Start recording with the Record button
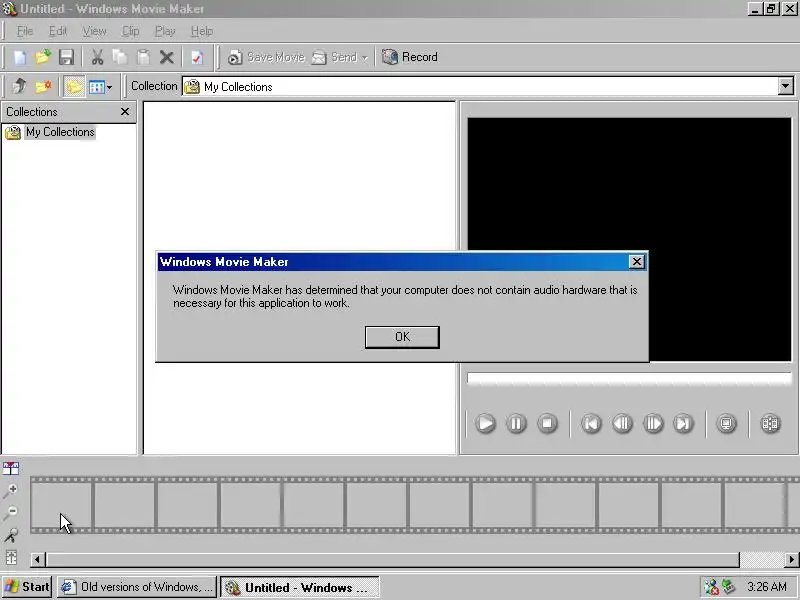Viewport: 800px width, 600px height. pyautogui.click(x=410, y=57)
